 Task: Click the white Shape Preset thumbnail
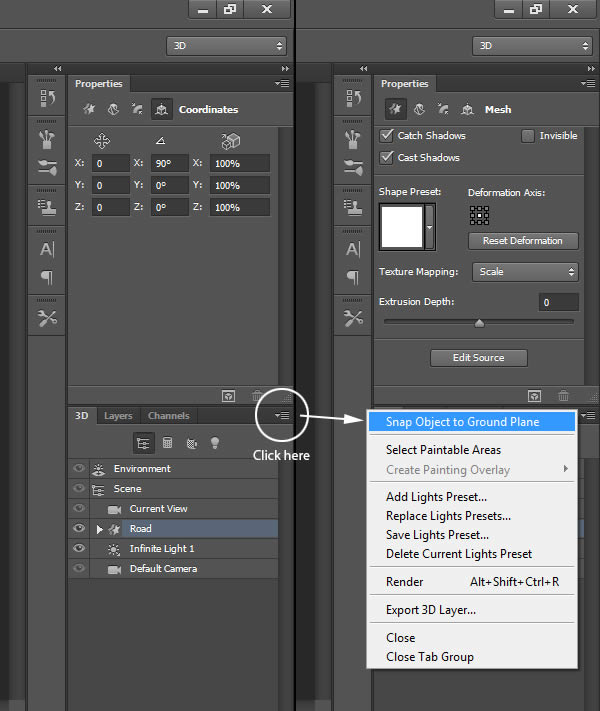click(402, 227)
